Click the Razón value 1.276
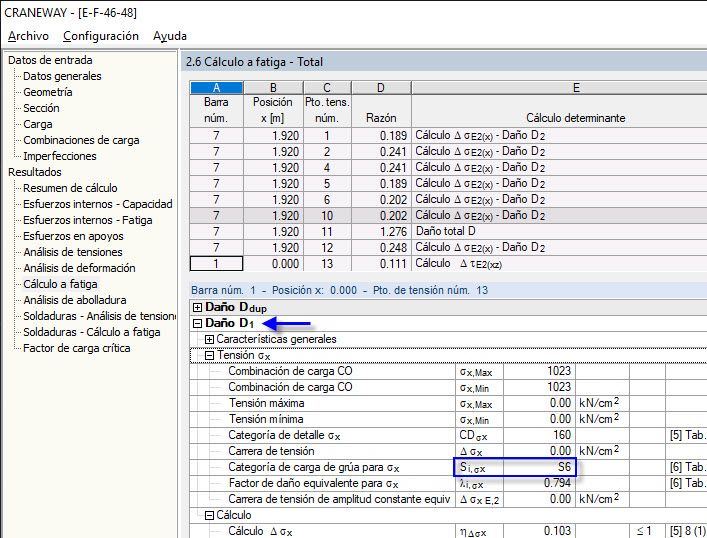The width and height of the screenshot is (707, 538). point(381,232)
